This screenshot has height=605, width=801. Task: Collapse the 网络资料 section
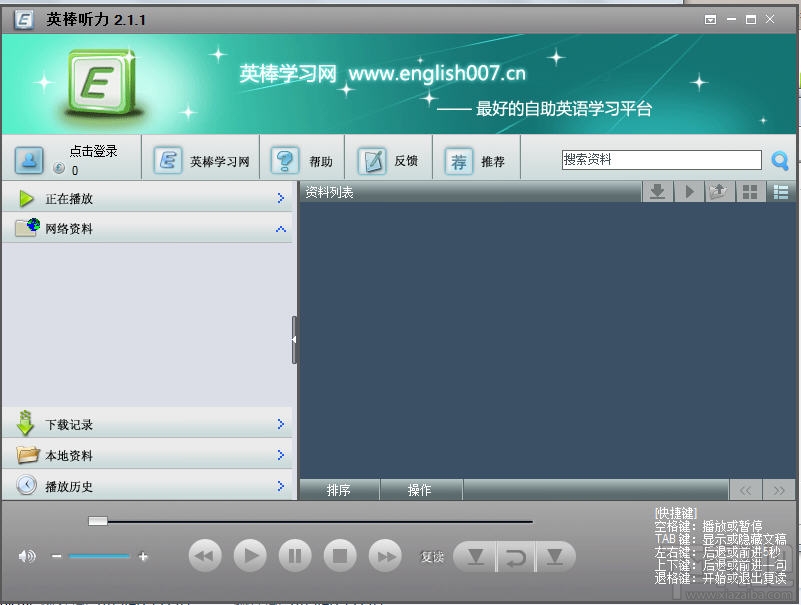coord(148,228)
